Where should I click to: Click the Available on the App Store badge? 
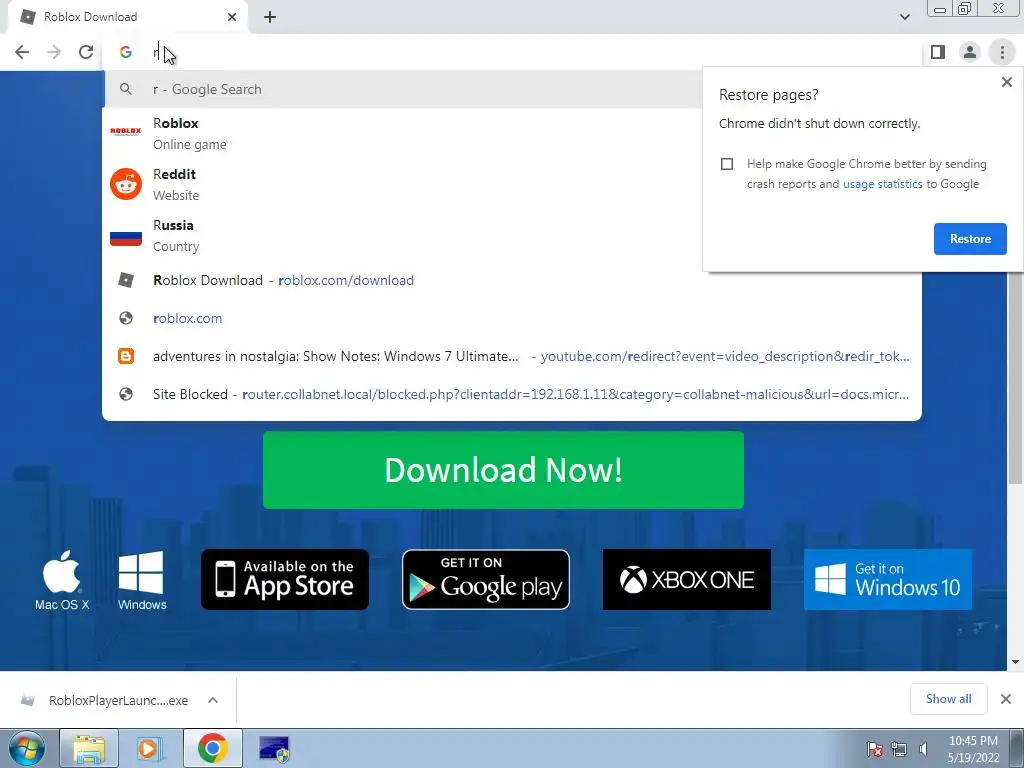(x=285, y=580)
